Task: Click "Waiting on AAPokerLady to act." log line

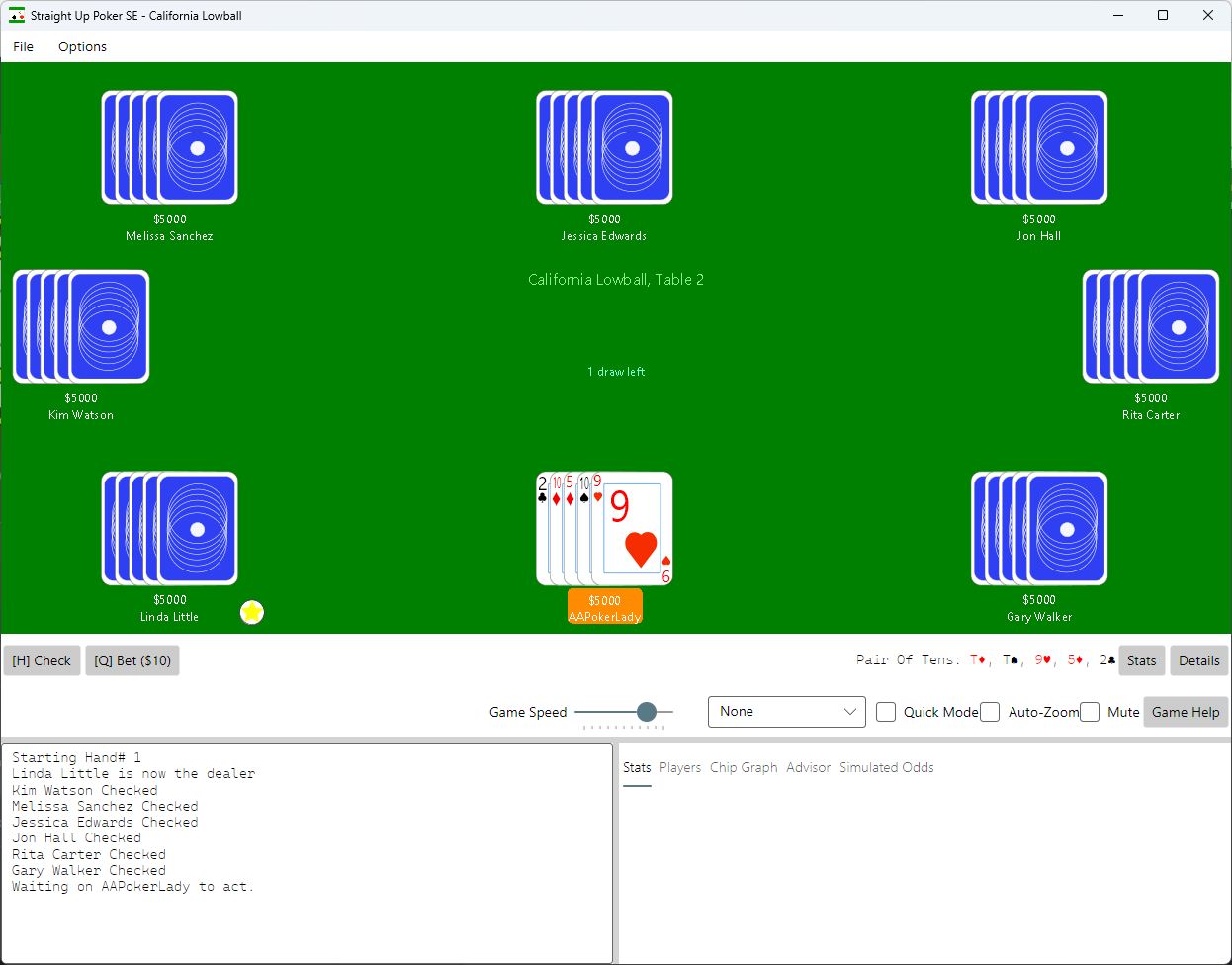Action: pos(132,887)
